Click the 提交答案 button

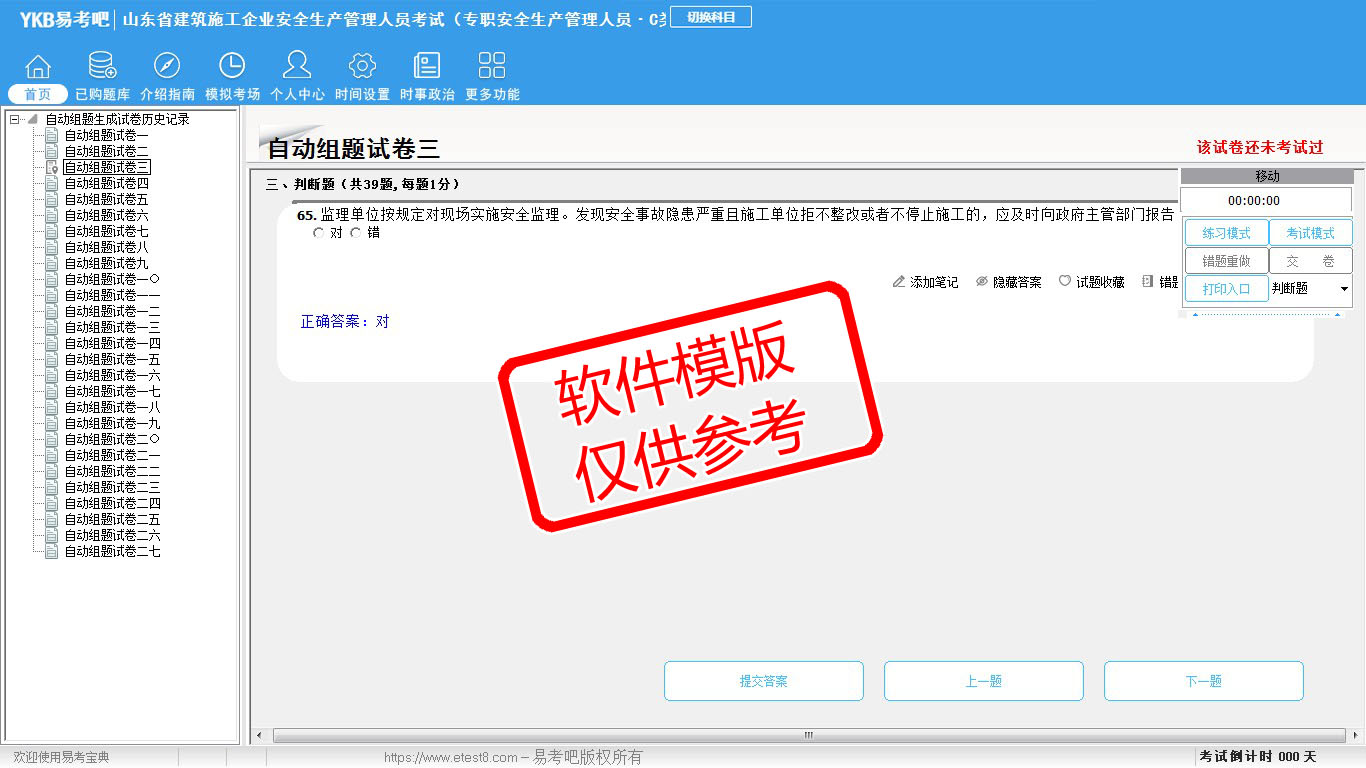[x=763, y=681]
